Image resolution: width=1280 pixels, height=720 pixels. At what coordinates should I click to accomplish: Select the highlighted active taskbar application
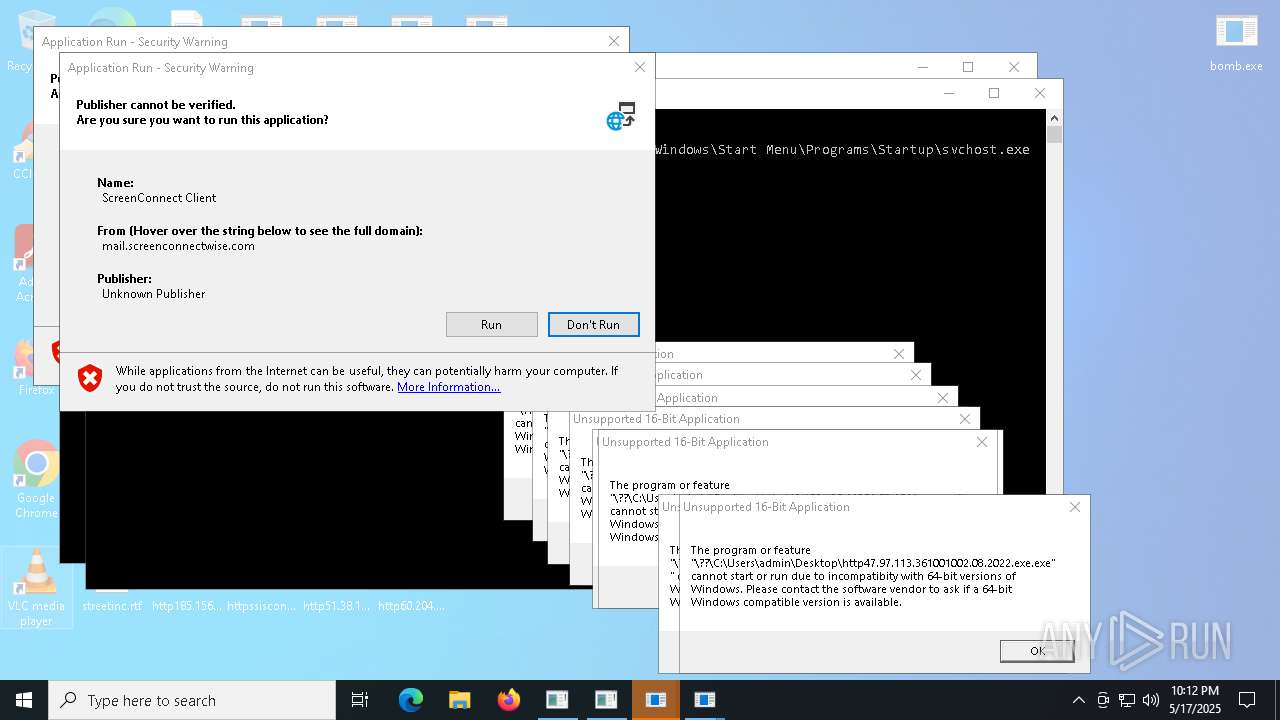[656, 700]
